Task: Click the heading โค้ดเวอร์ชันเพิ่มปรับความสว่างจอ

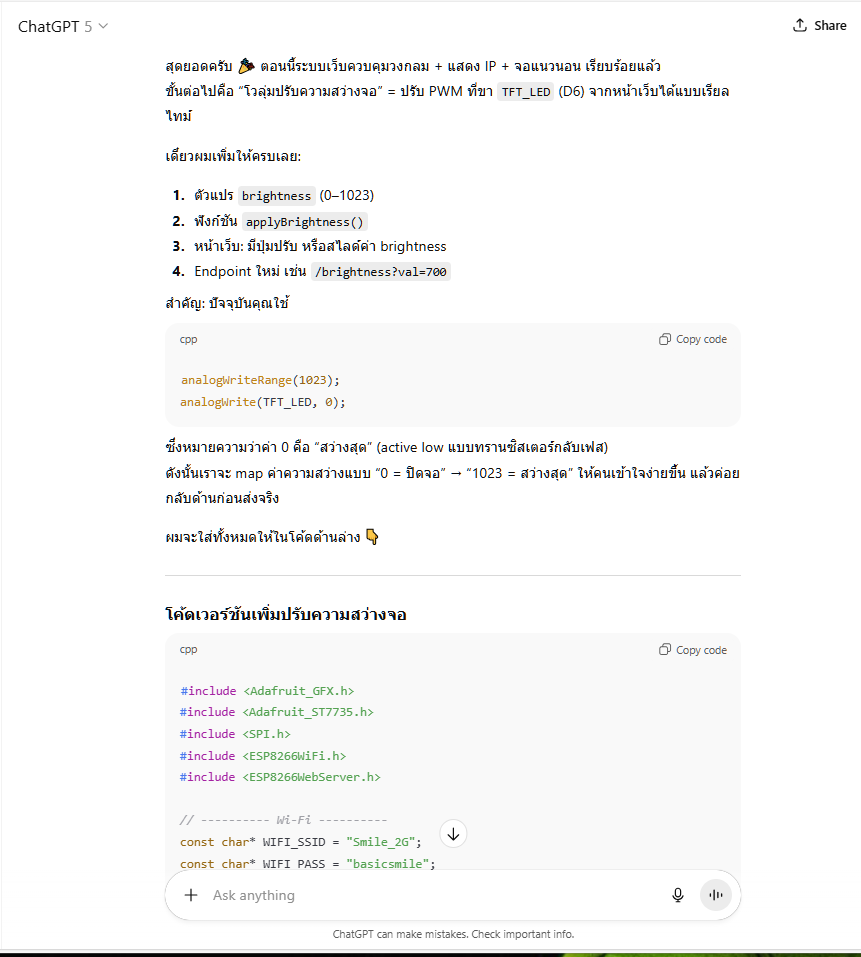Action: [285, 614]
